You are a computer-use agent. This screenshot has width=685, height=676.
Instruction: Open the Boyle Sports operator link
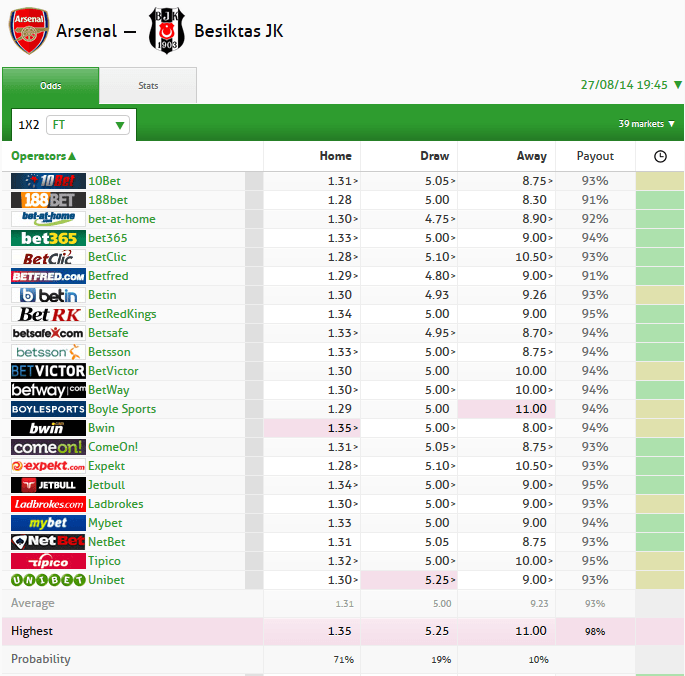click(122, 409)
